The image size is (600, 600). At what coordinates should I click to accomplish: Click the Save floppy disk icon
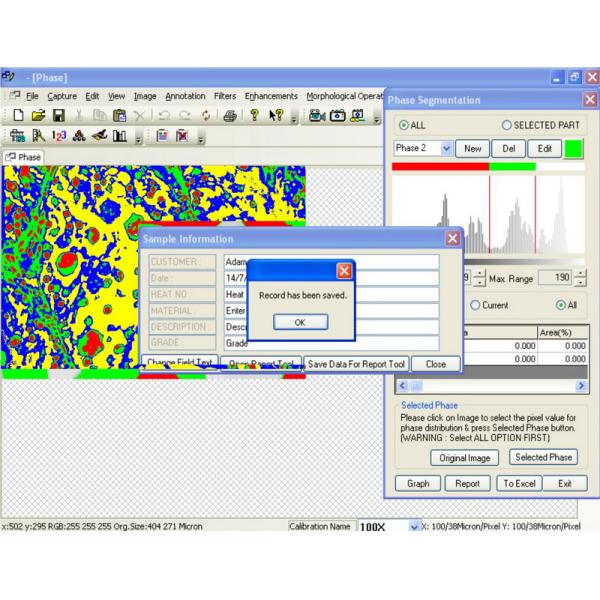tap(59, 116)
